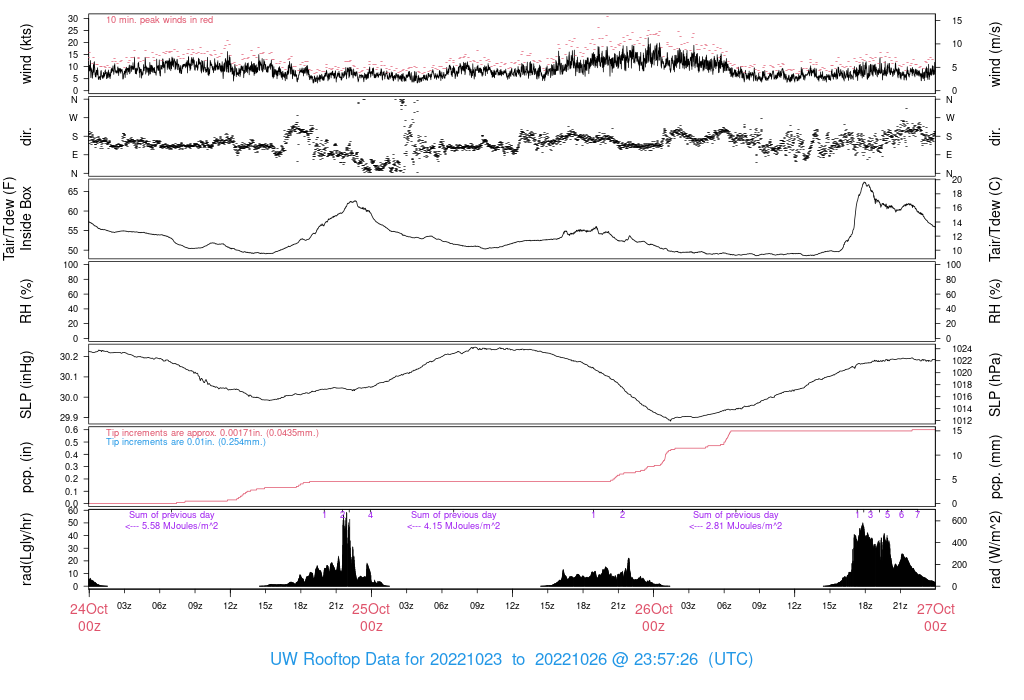
Task: Select the "rad (W/m^2)" axis label
Action: click(995, 550)
